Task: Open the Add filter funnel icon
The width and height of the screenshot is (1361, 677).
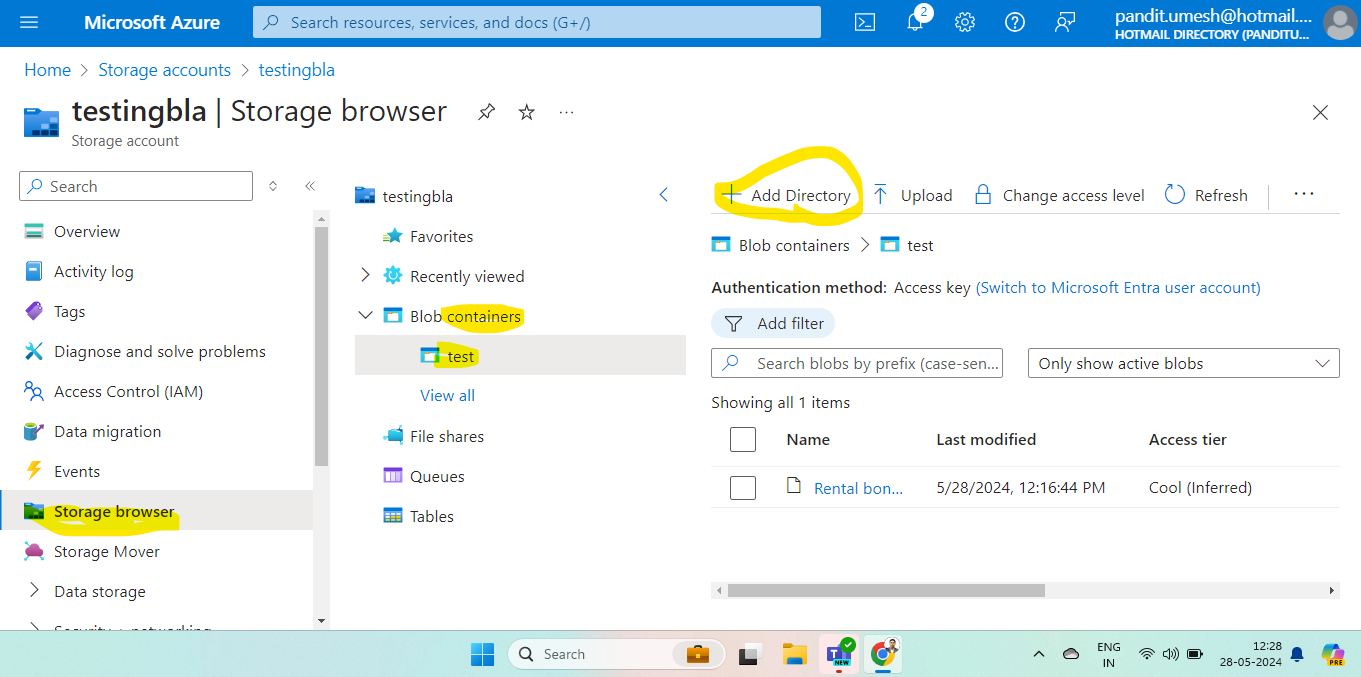Action: pyautogui.click(x=772, y=322)
